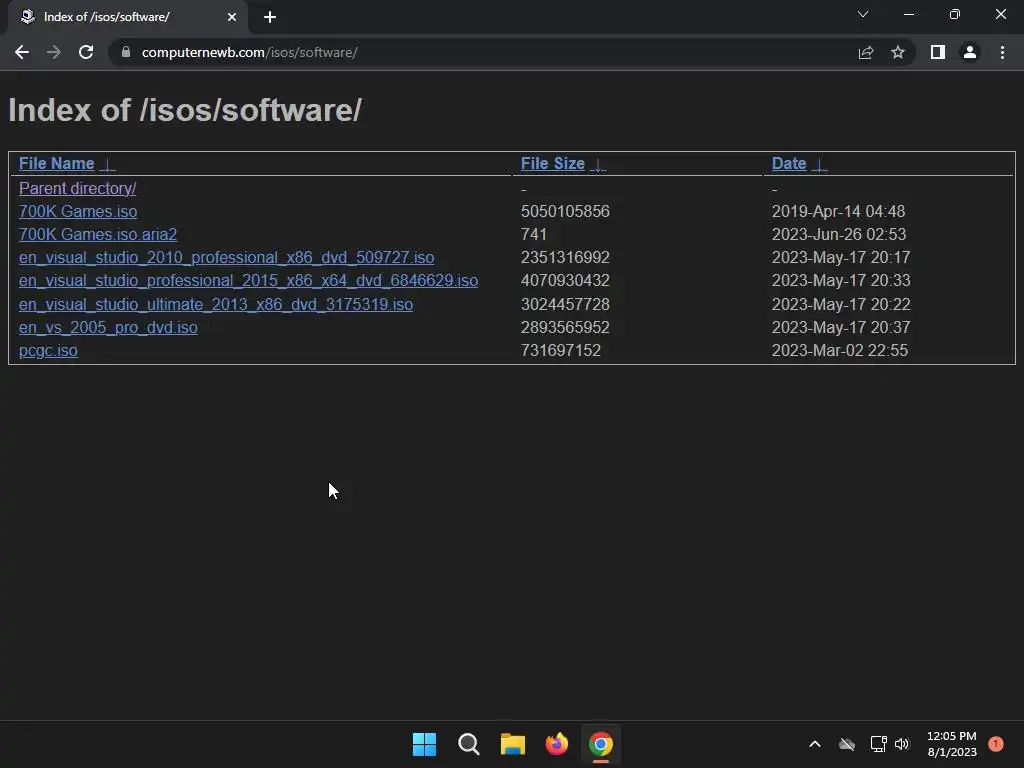Screen dimensions: 1024x768
Task: Download Visual Studio Professional 2015 iso
Action: tap(248, 281)
